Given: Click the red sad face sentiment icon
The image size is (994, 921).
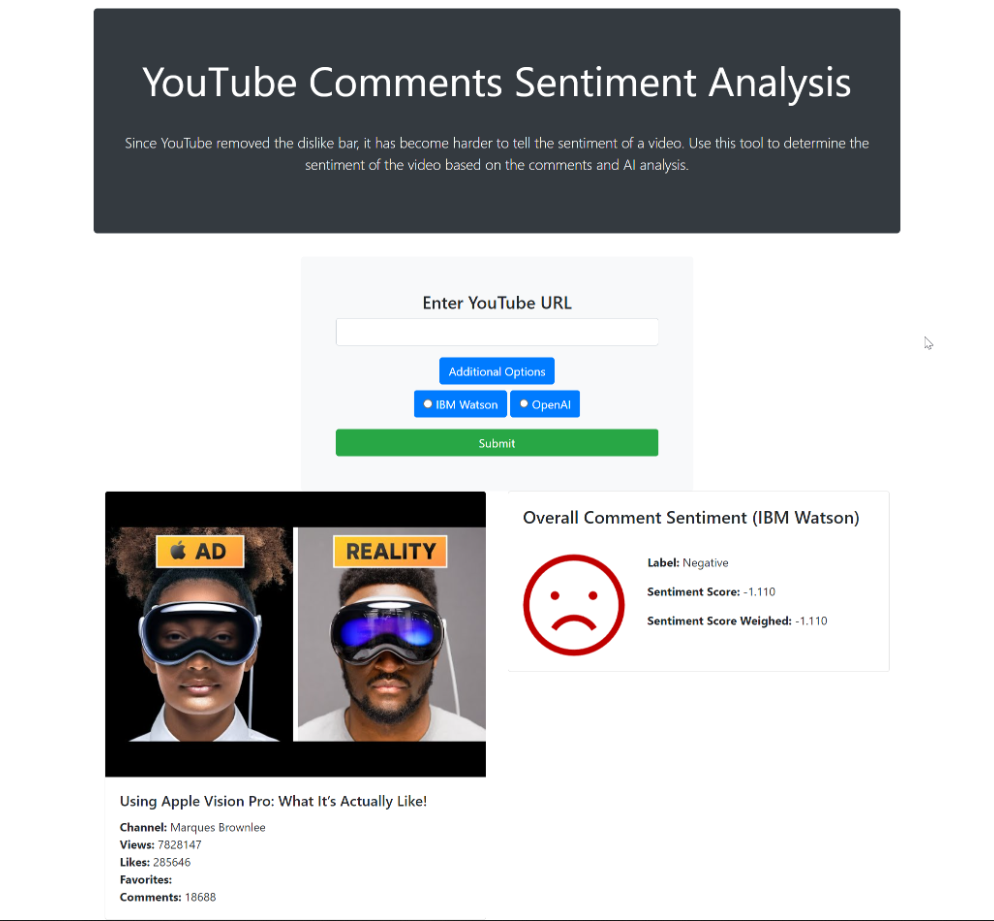Looking at the screenshot, I should pyautogui.click(x=574, y=605).
